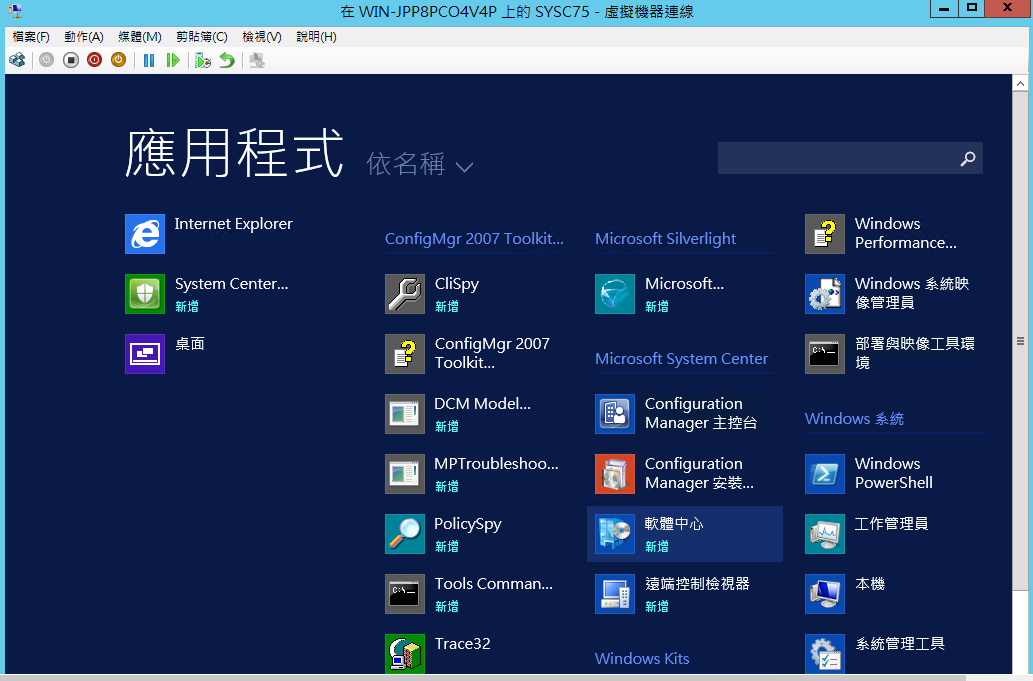Launch the DCM Model app icon

pos(405,414)
